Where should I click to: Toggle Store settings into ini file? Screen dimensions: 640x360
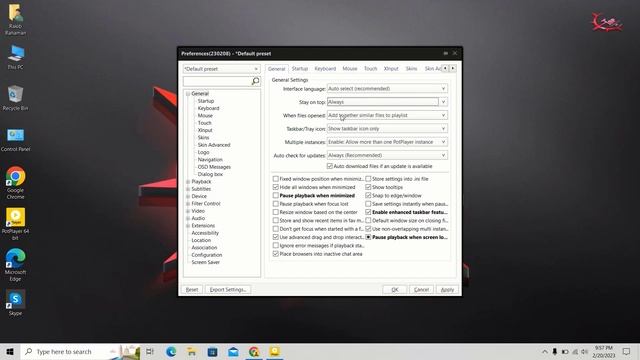click(x=368, y=179)
